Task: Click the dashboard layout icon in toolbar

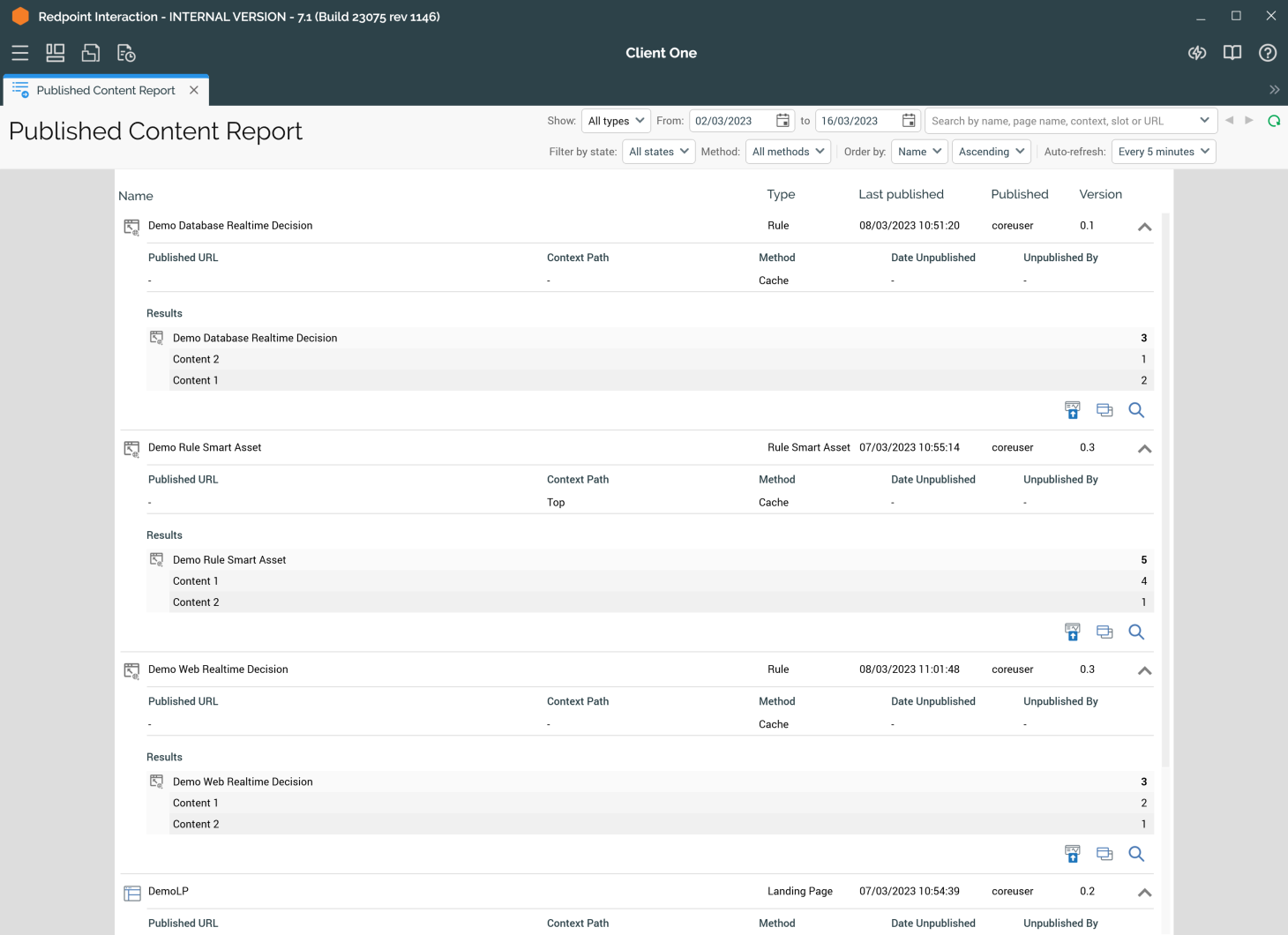Action: coord(56,53)
